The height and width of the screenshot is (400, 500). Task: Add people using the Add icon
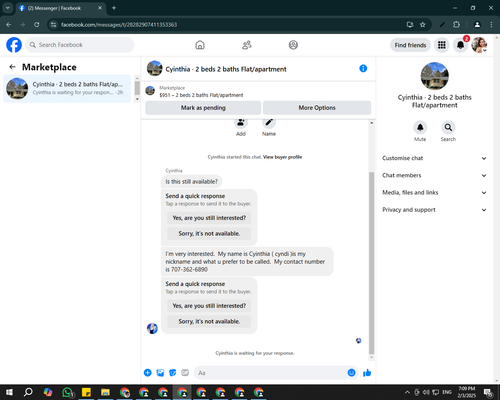(241, 123)
